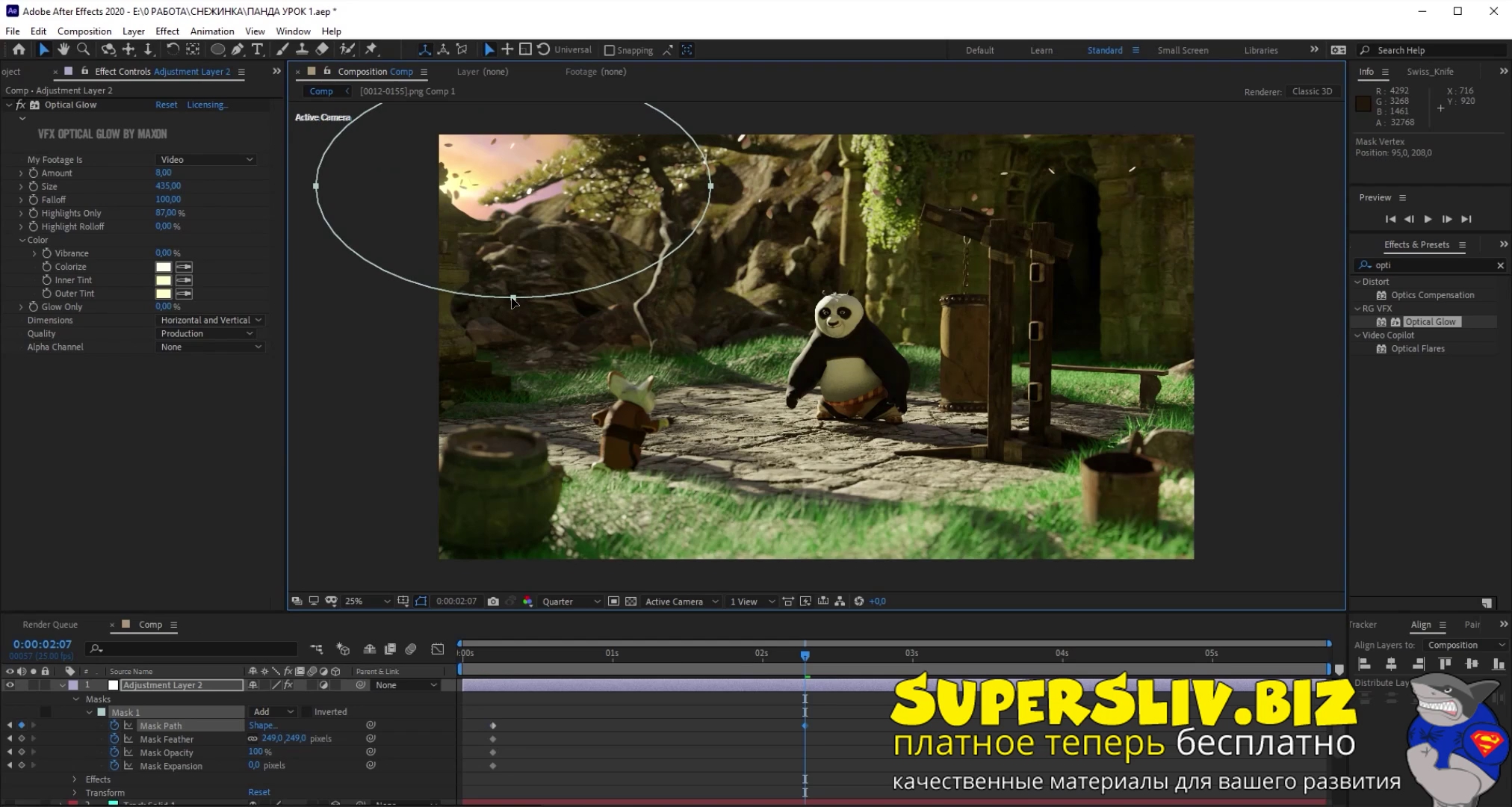Select the Puppet Pin tool

click(x=371, y=49)
